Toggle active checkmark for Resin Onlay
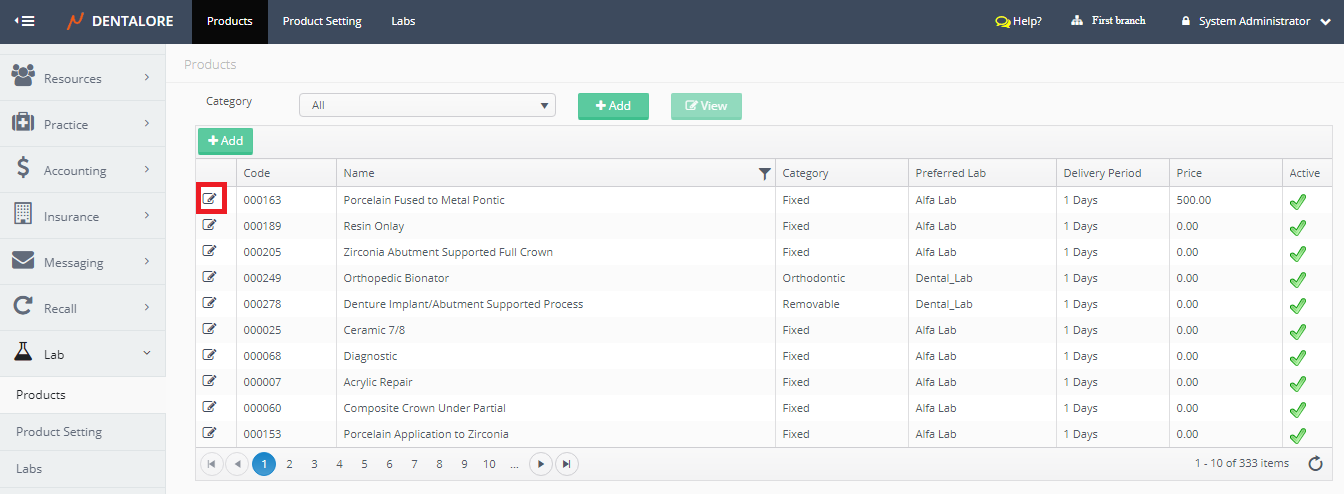The image size is (1344, 494). click(1298, 227)
